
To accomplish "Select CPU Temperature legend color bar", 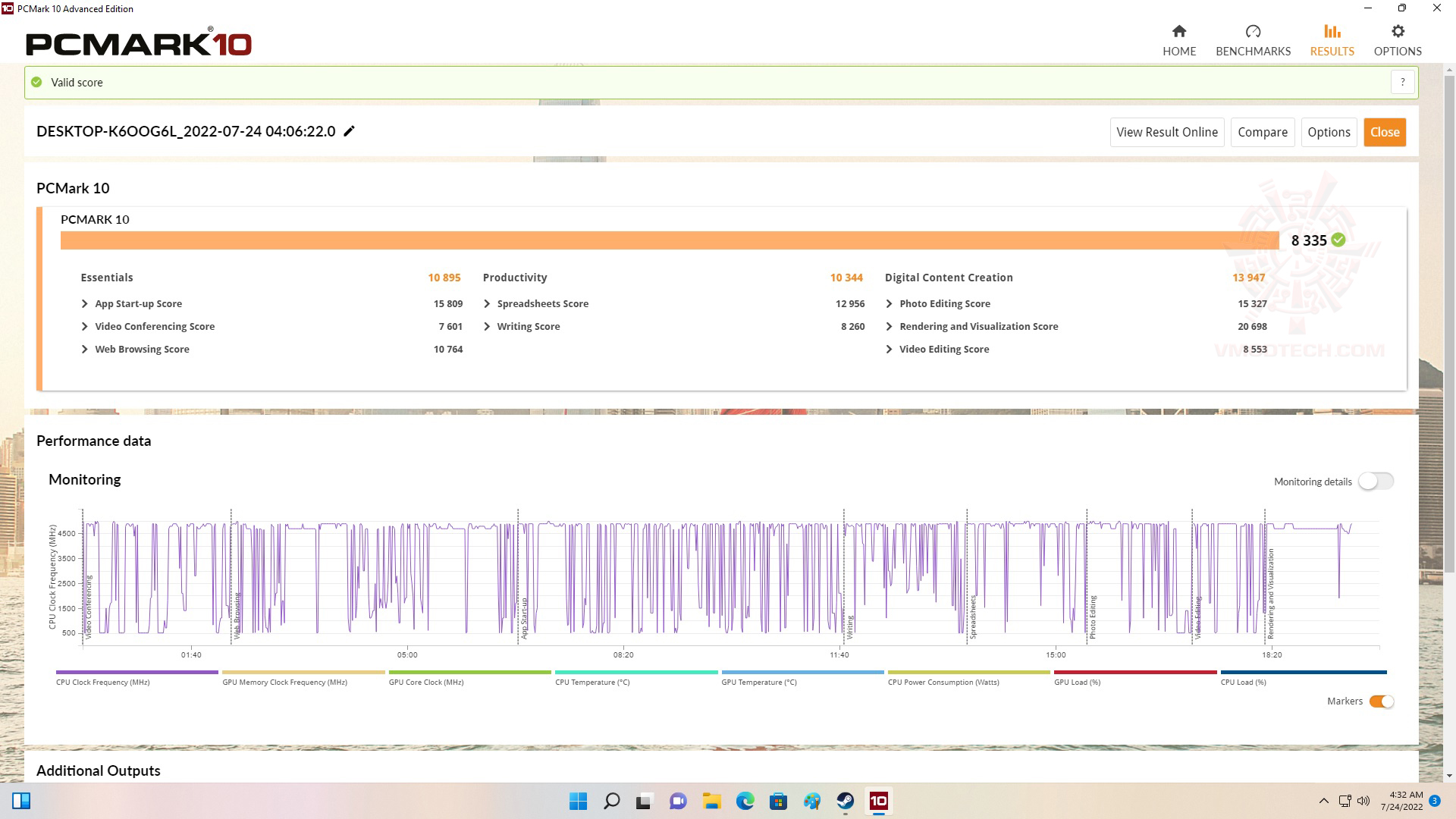I will coord(635,672).
